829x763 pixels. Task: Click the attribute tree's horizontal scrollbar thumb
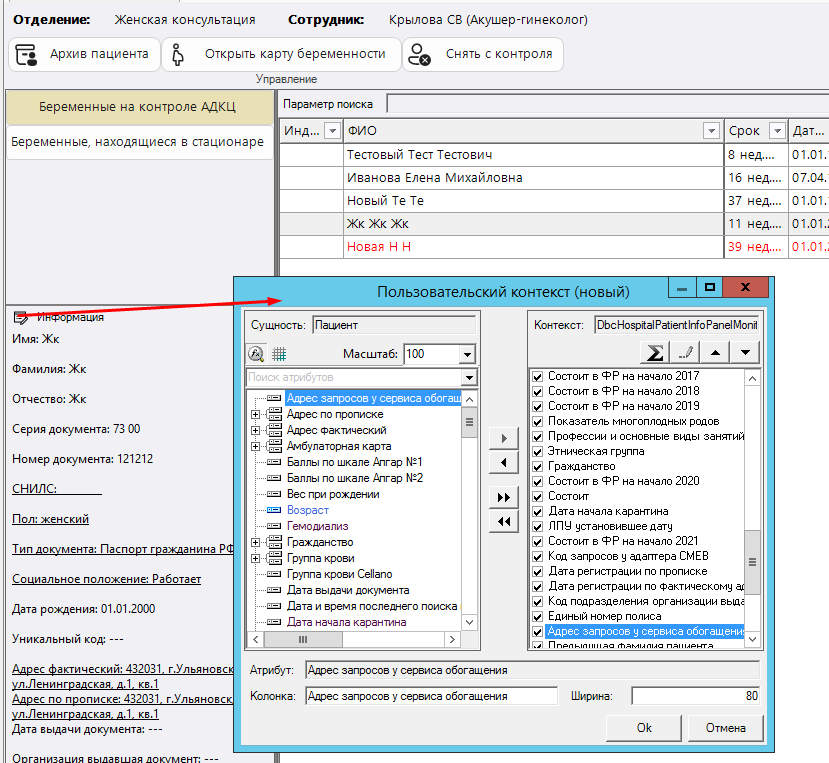coord(303,639)
